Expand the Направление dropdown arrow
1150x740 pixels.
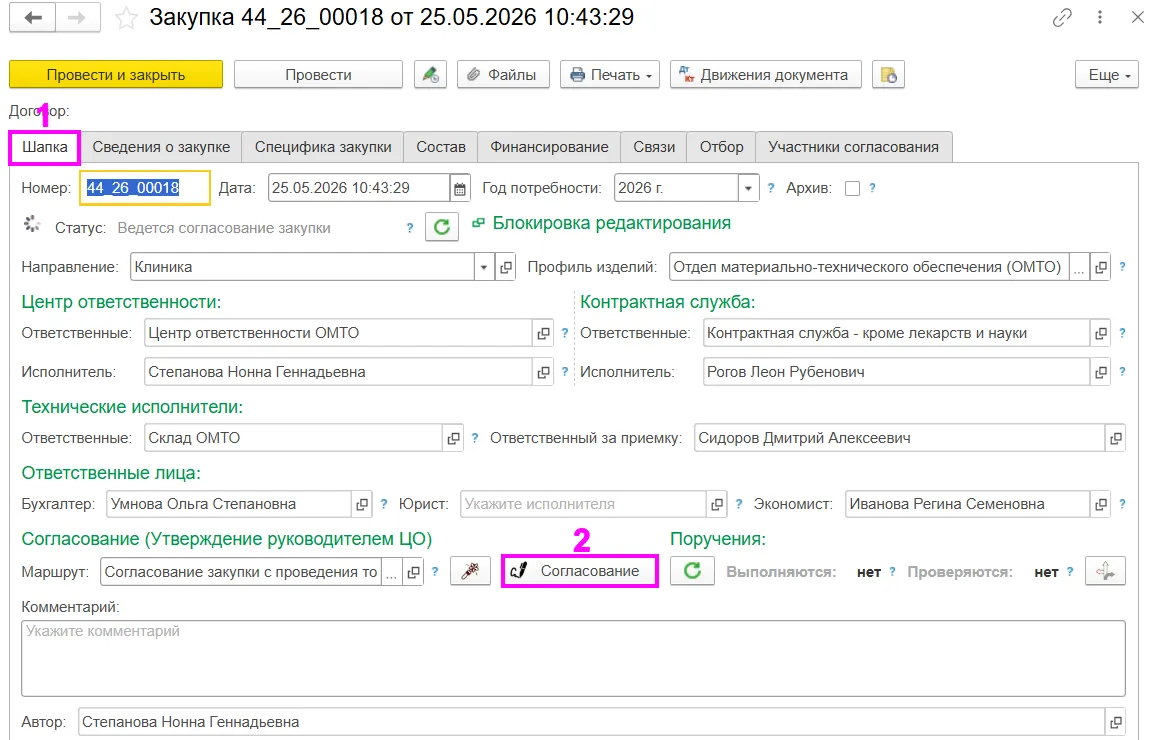tap(484, 268)
